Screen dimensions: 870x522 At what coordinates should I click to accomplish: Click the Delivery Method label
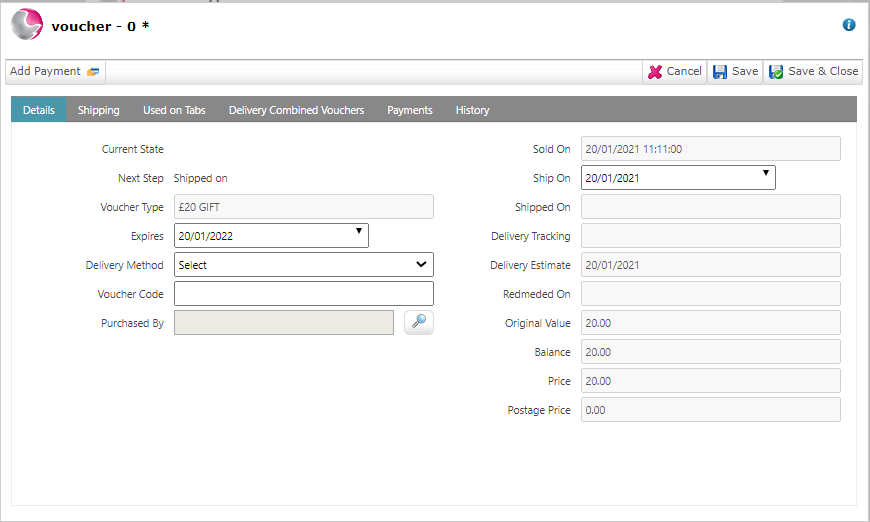click(124, 265)
